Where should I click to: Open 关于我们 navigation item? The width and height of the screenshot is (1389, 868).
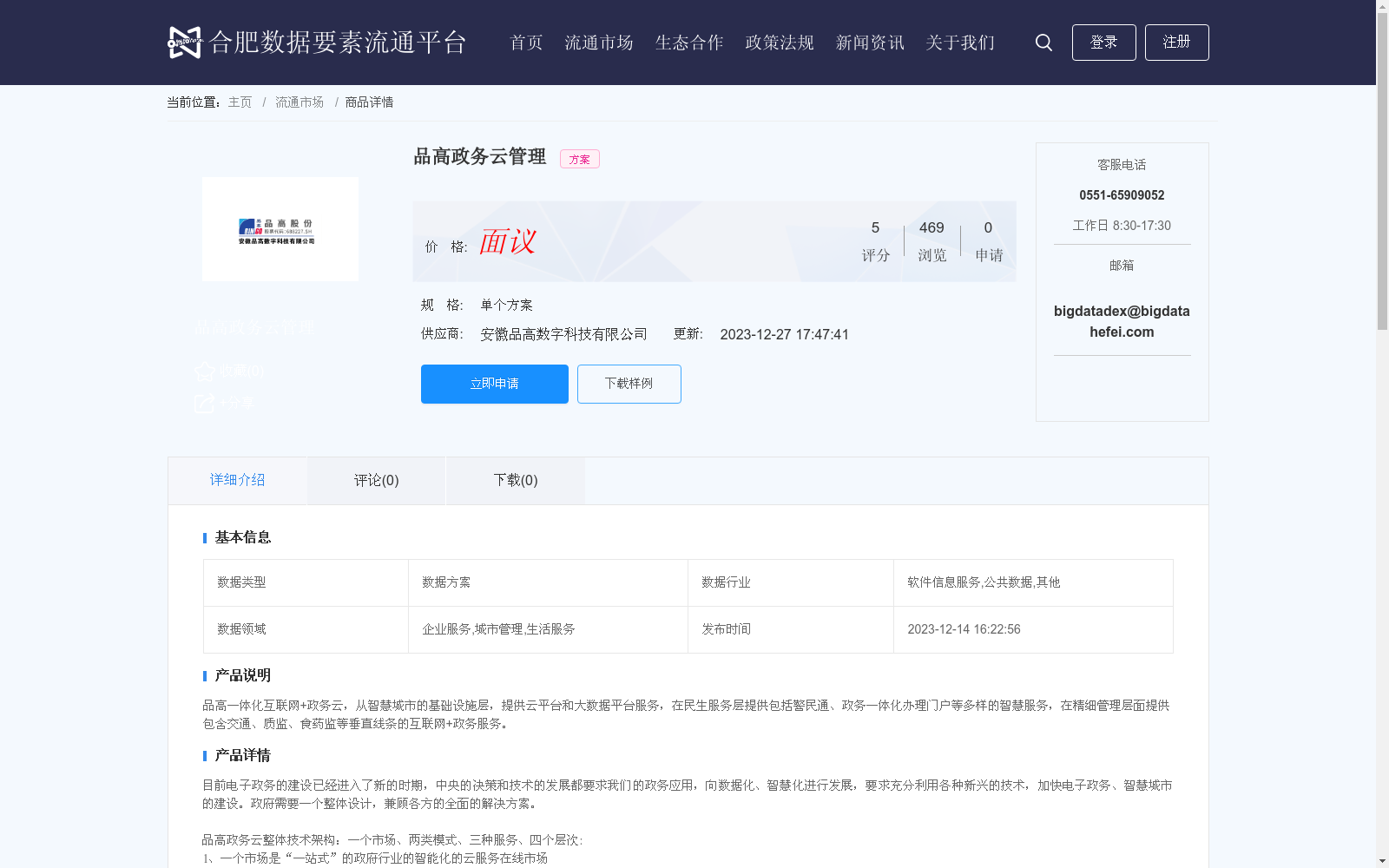[x=960, y=43]
